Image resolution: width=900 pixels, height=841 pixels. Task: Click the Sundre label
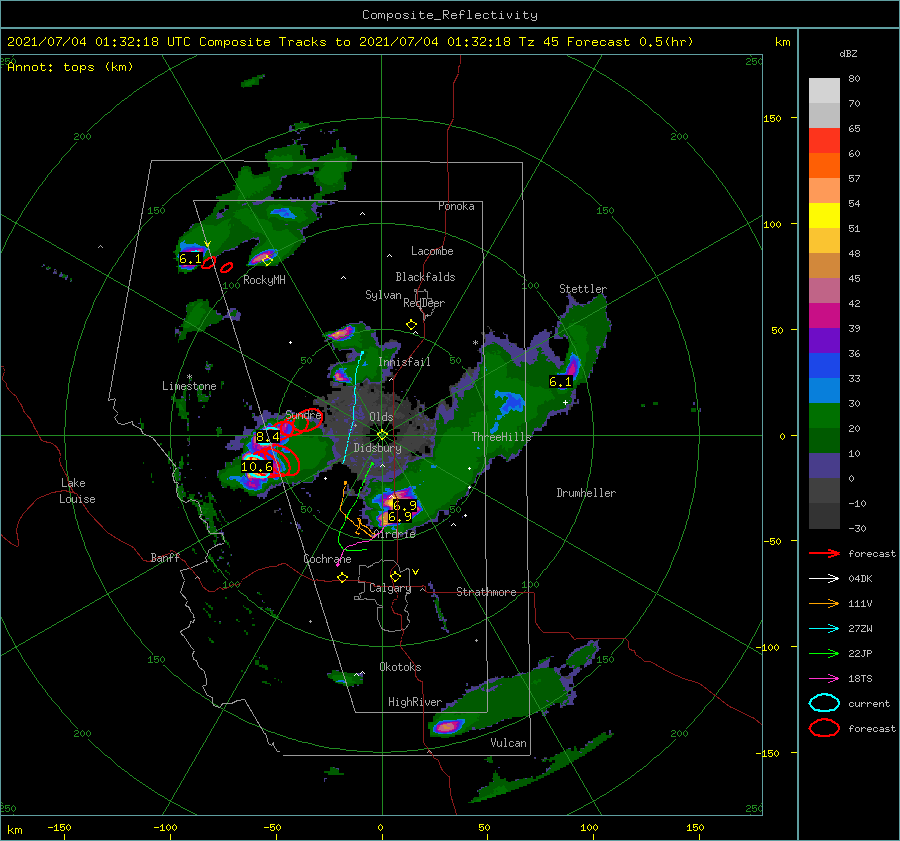tap(303, 414)
